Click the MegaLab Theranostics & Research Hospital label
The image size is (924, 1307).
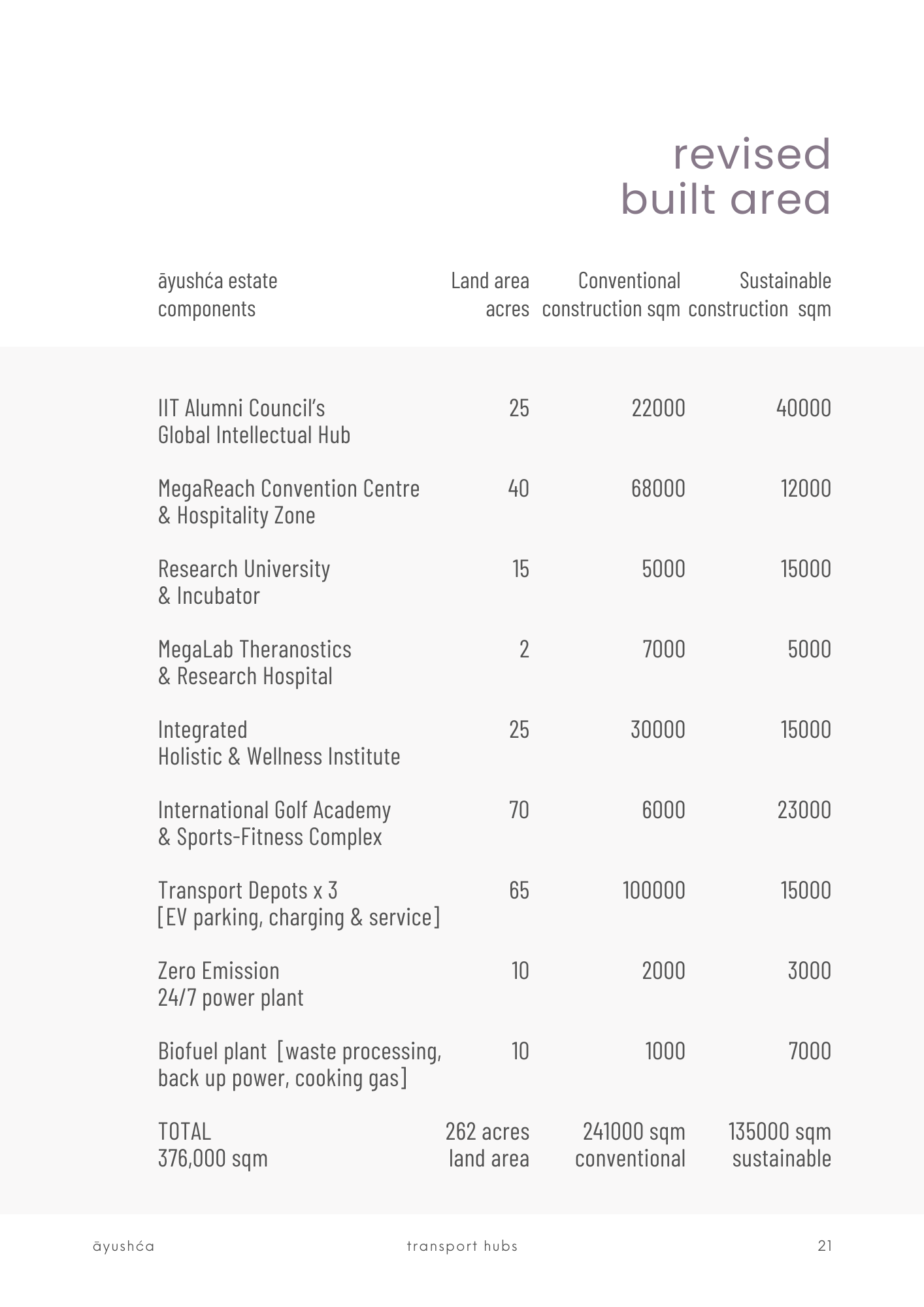point(254,663)
